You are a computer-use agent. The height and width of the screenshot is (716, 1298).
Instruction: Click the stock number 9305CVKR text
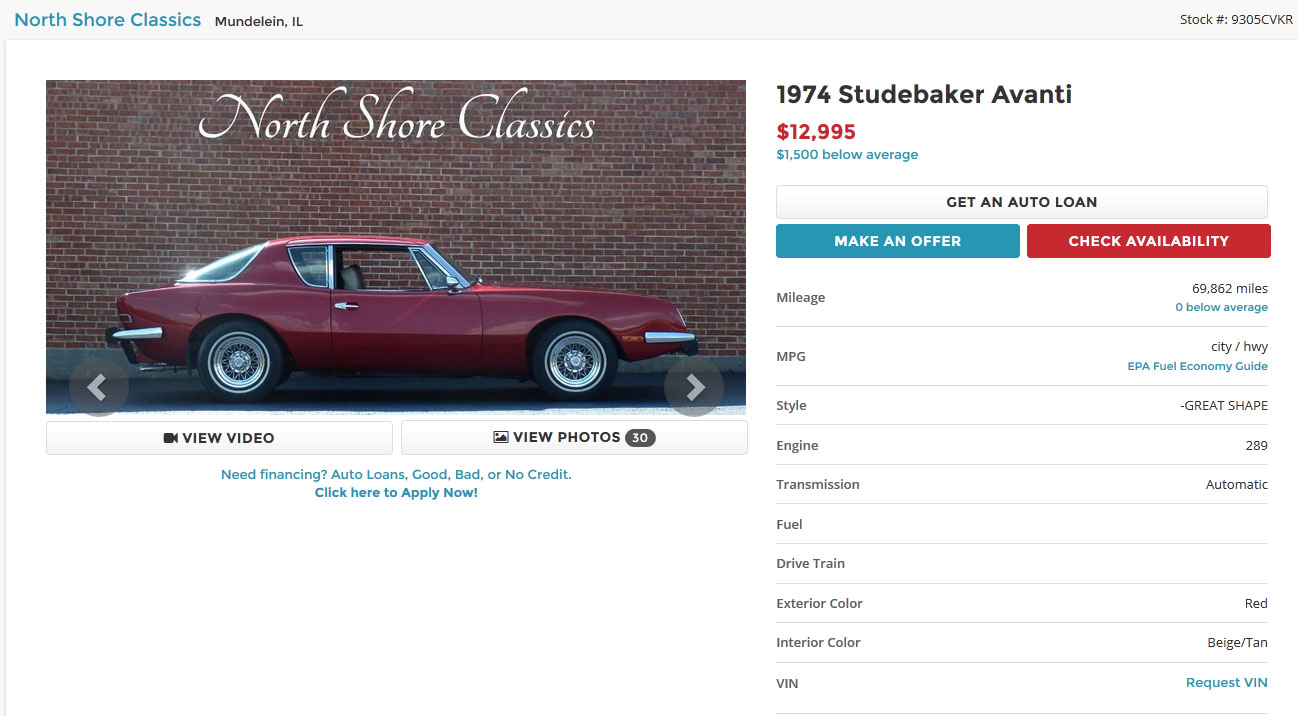[x=1236, y=20]
